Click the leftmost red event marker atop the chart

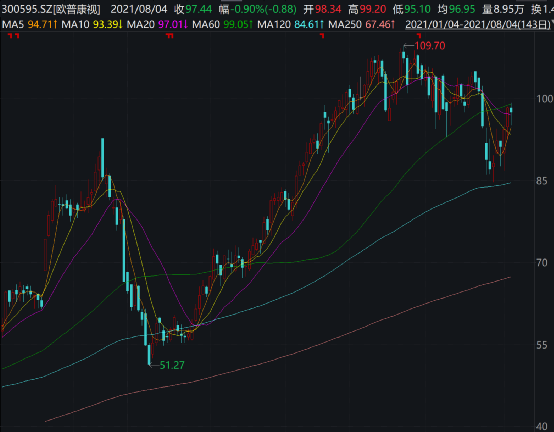coord(10,36)
